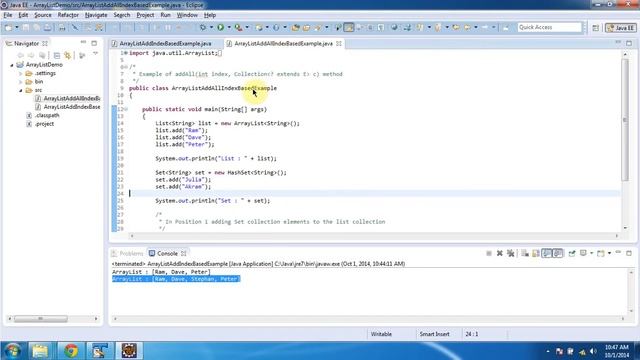Toggle the highlighted Mark Occurrences toolbar button

(x=349, y=27)
